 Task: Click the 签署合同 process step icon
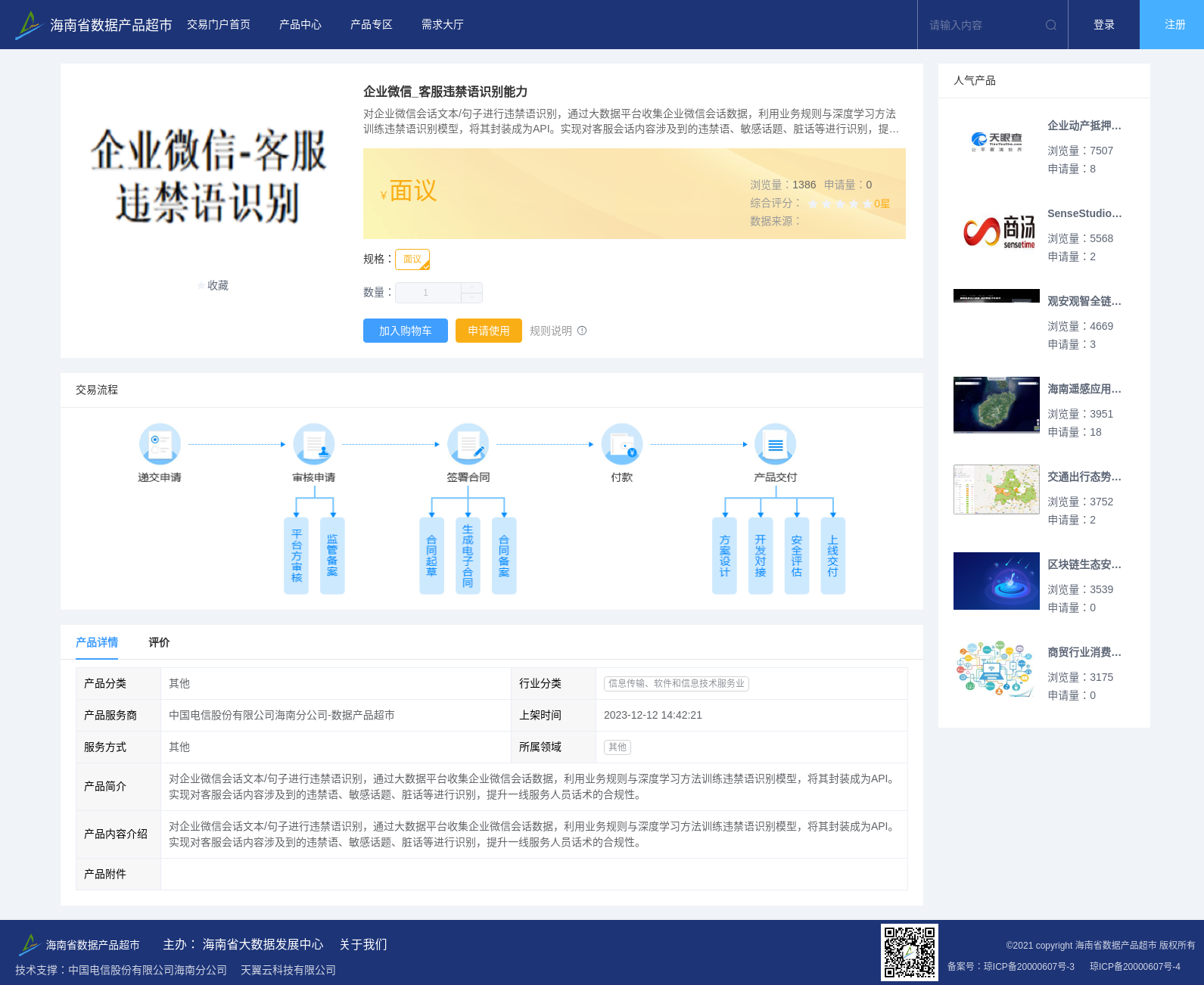(468, 443)
